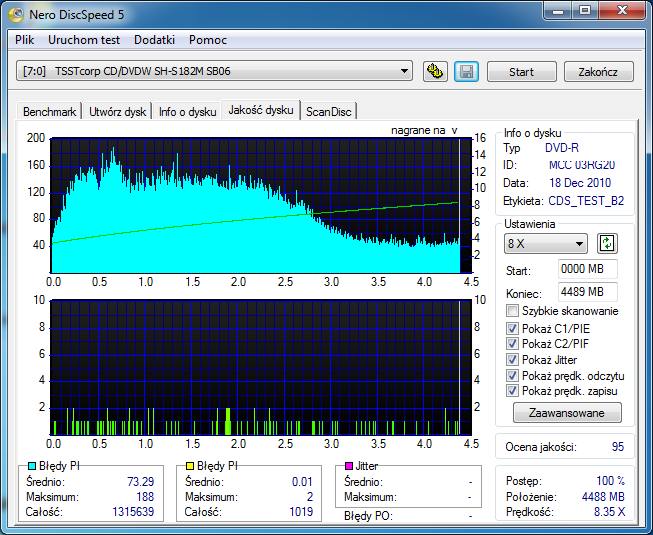
Task: Toggle Pokaż prędk. odczytu checkbox
Action: pyautogui.click(x=512, y=376)
